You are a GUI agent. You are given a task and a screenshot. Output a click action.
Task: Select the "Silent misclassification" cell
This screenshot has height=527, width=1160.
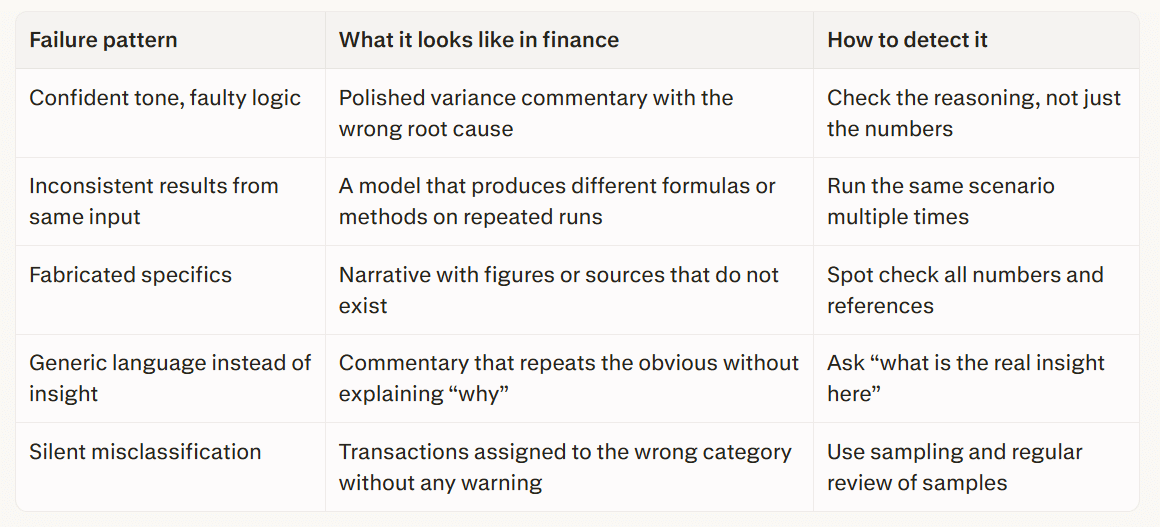[145, 452]
